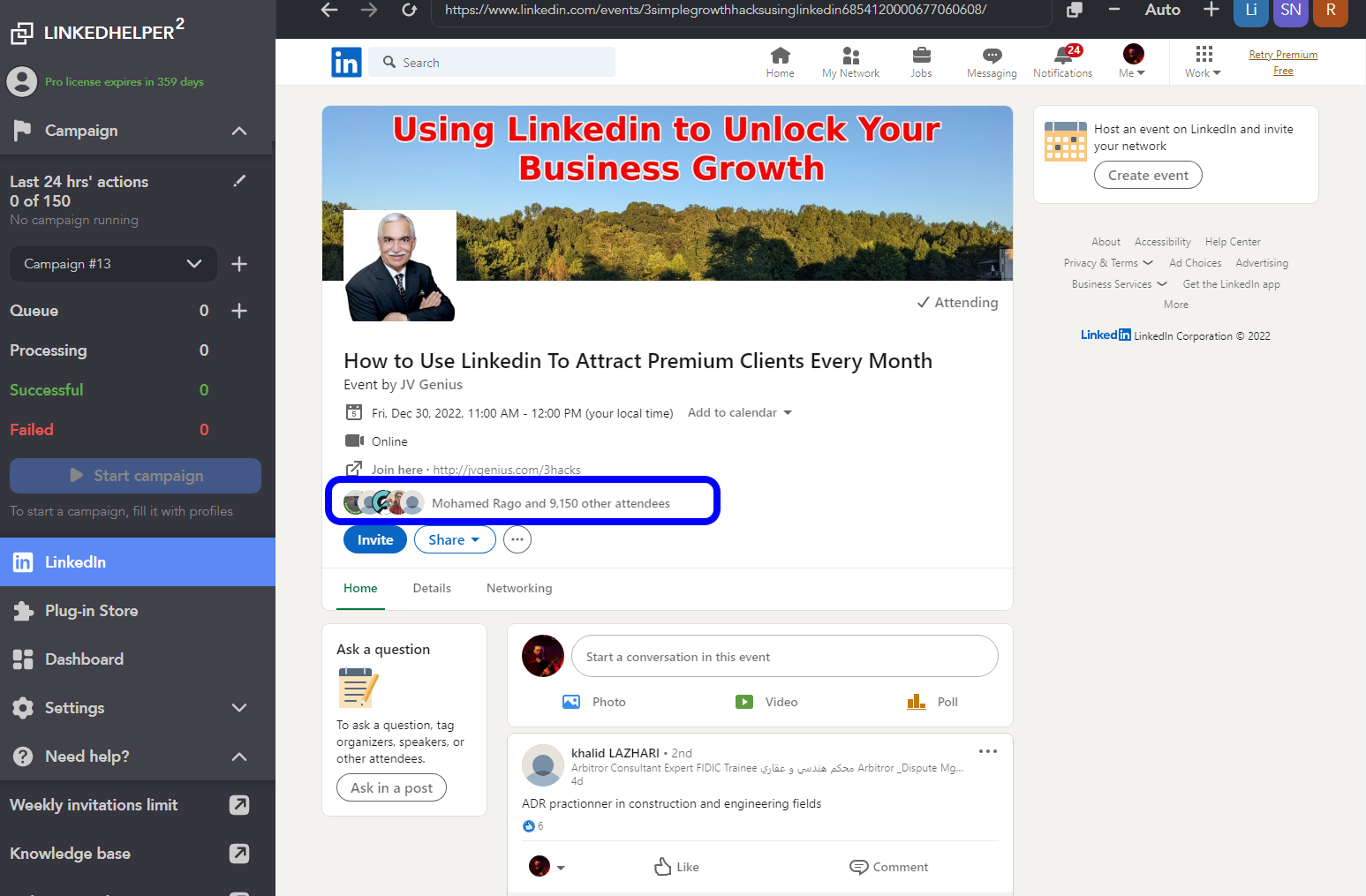The height and width of the screenshot is (896, 1366).
Task: Open Knowledge base external link icon
Action: click(x=239, y=854)
